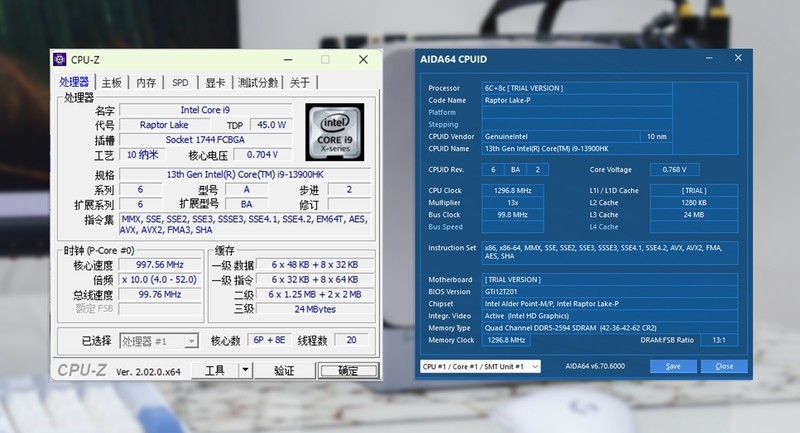Minimize the AIDA64 CPUID window
800x433 pixels.
(x=709, y=58)
